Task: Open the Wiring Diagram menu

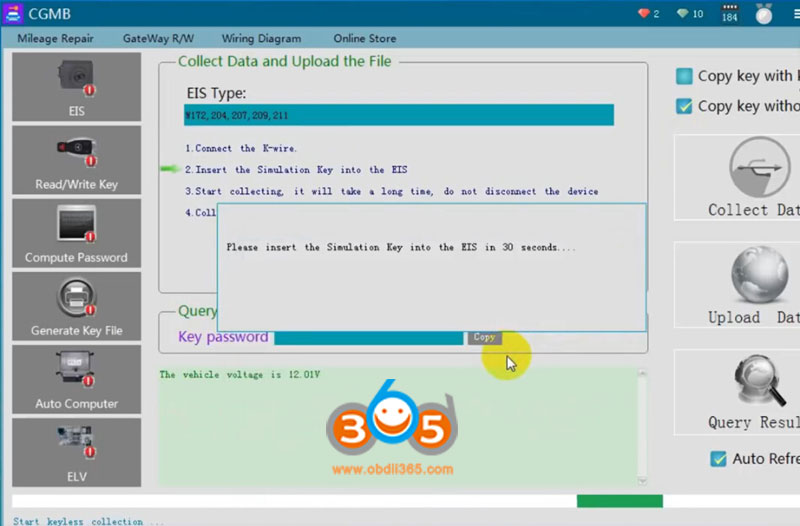Action: (x=263, y=38)
